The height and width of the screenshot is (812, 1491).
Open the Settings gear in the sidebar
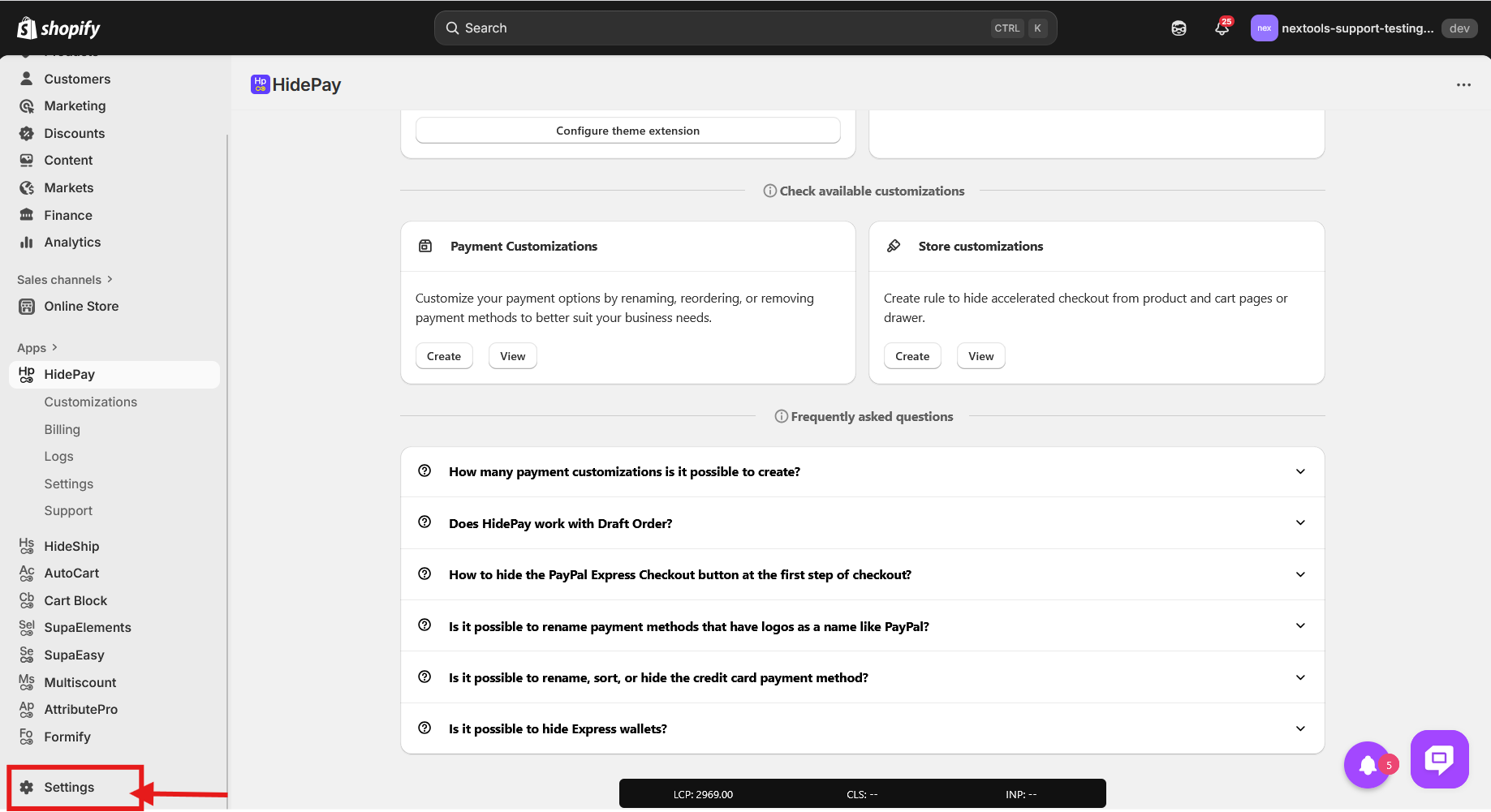[x=27, y=788]
